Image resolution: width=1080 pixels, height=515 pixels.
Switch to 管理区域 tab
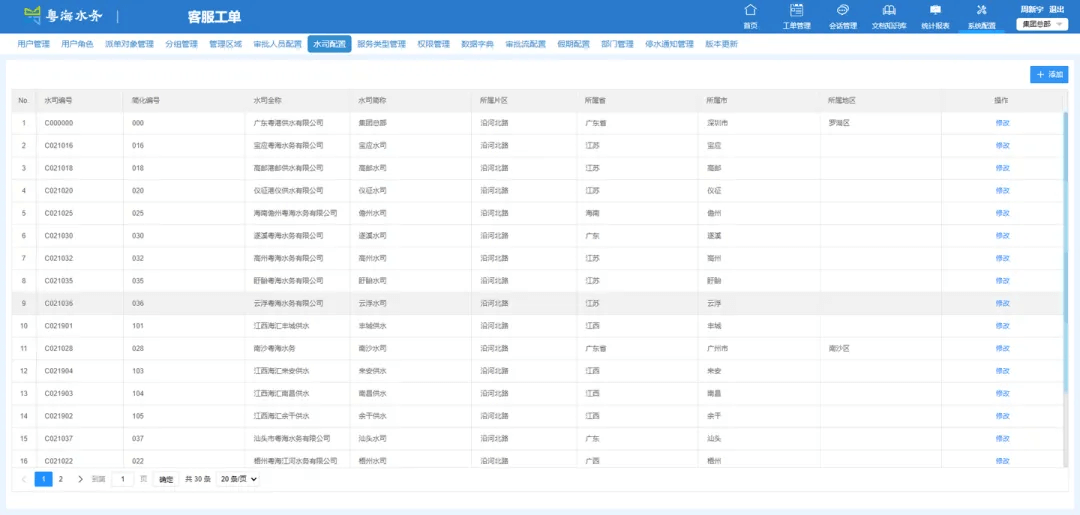[226, 44]
